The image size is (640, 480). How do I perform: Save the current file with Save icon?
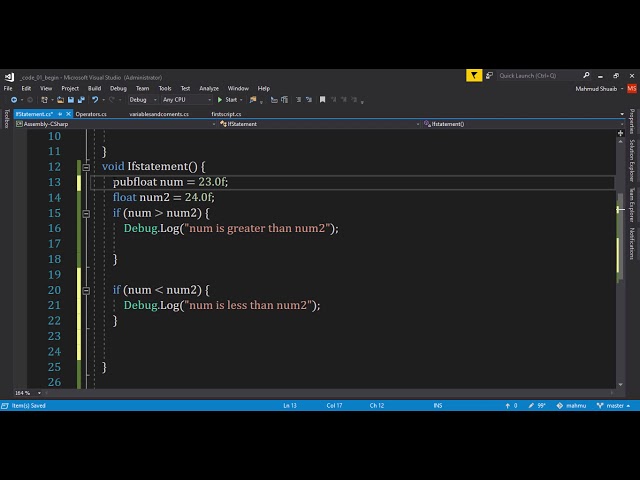point(71,100)
